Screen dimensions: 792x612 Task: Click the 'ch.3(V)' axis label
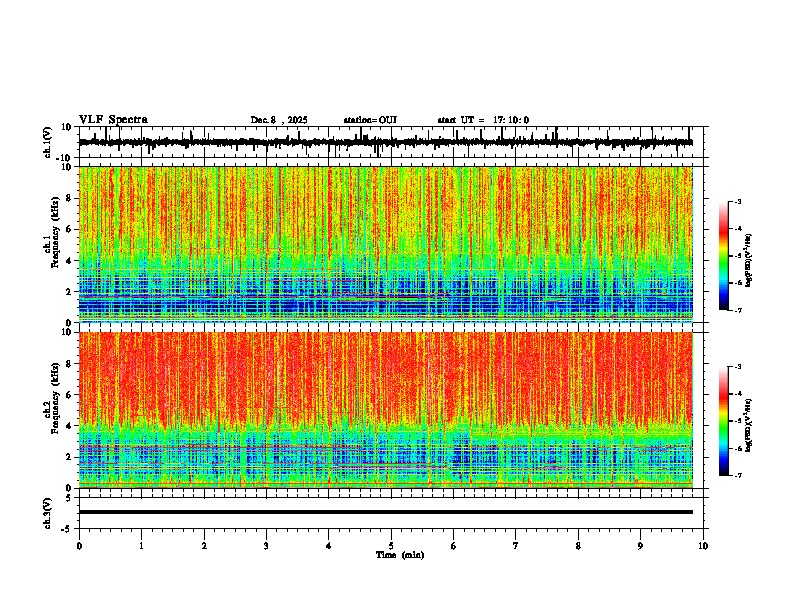coord(48,513)
